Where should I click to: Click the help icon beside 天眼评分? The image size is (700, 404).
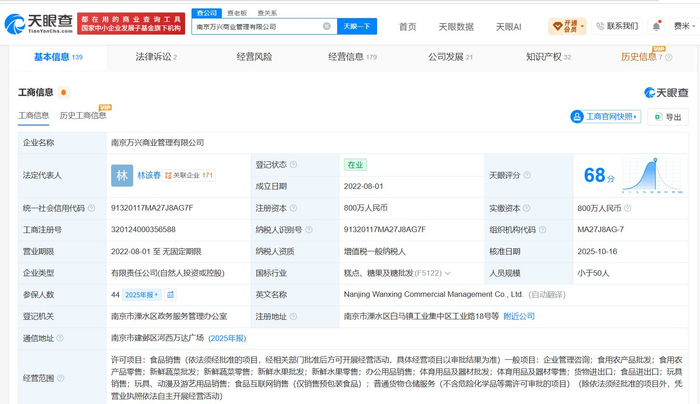[x=527, y=175]
